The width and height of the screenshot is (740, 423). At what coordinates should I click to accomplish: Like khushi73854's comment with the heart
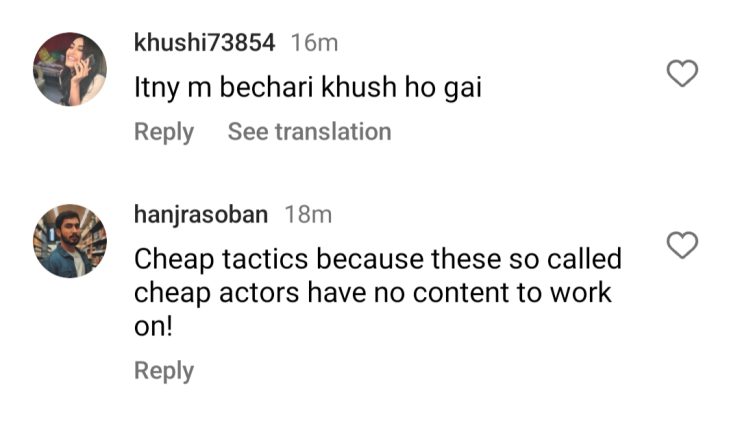(682, 73)
